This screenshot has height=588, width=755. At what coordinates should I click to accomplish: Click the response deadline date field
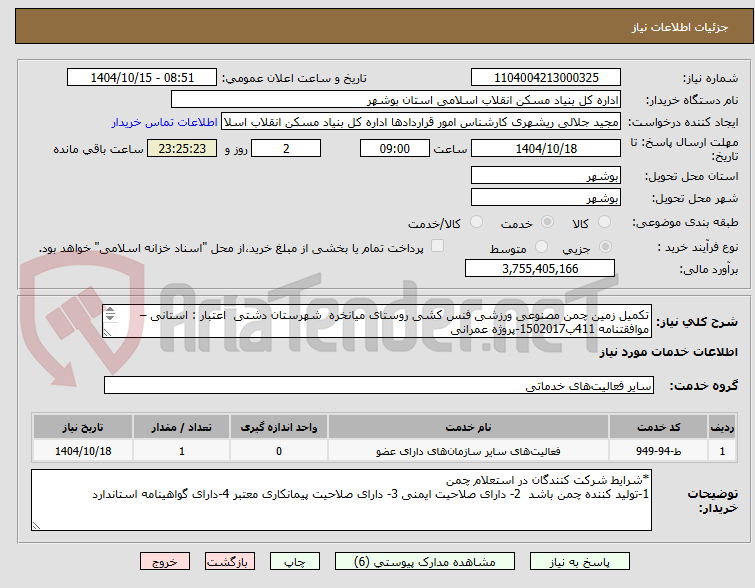pyautogui.click(x=546, y=148)
